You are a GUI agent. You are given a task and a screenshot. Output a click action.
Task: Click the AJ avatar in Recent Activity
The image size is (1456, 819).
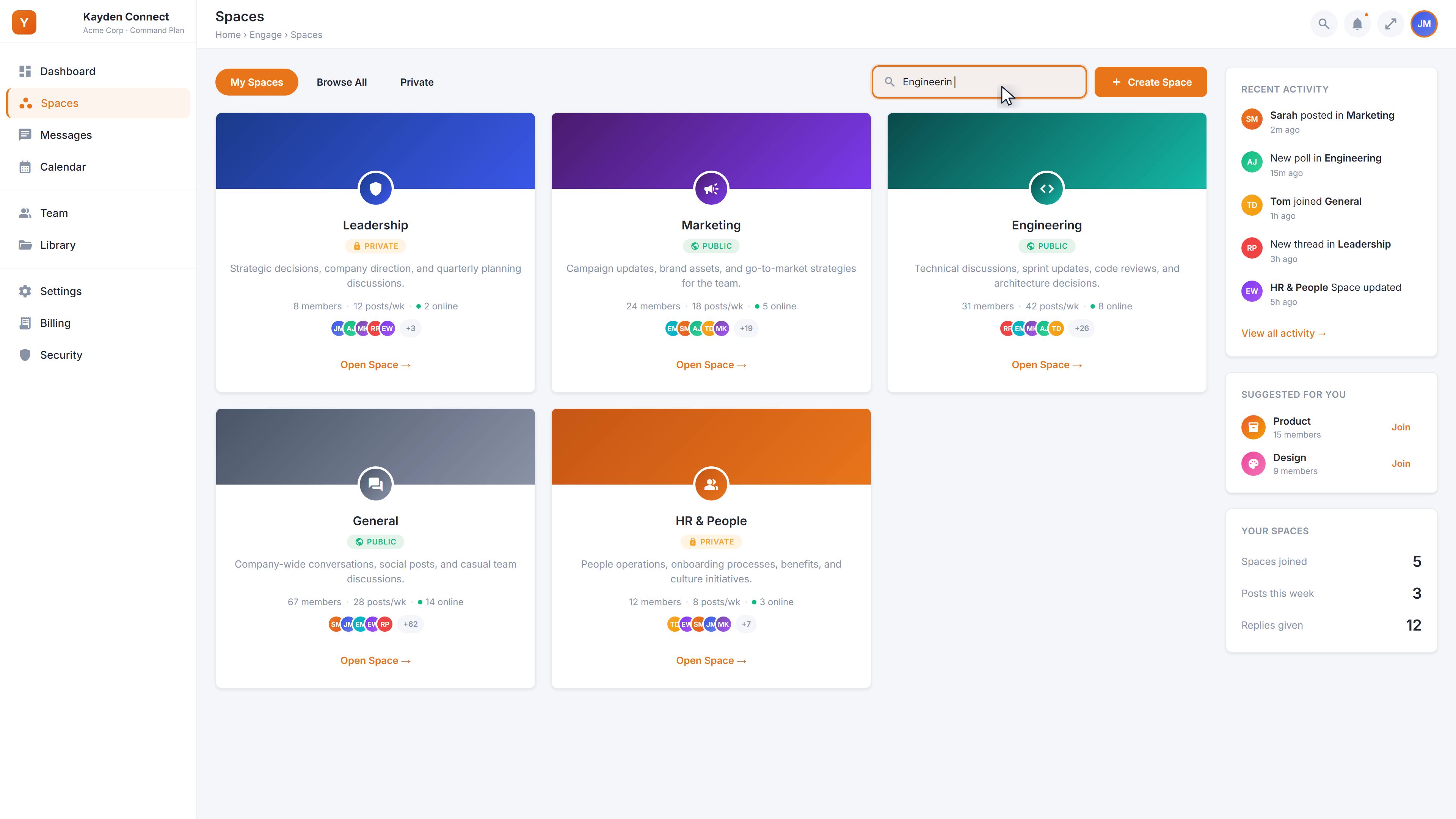1252,162
